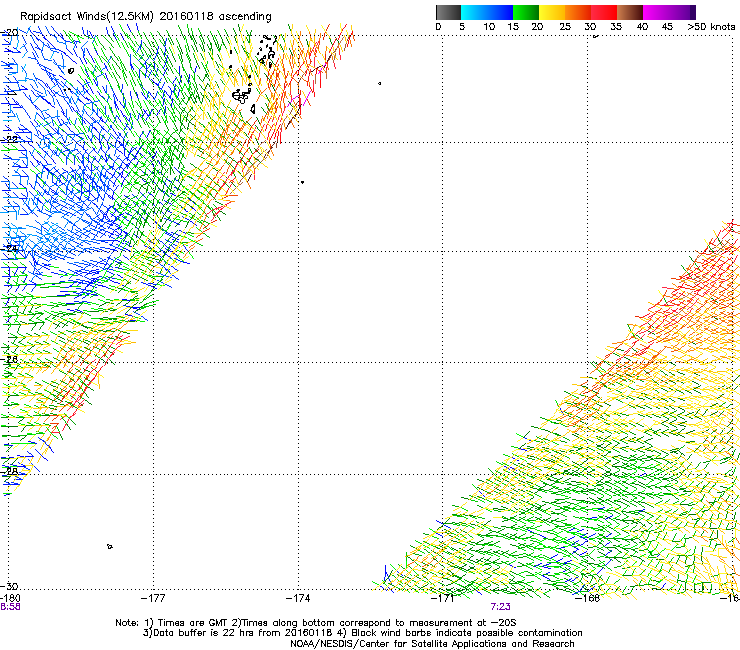Image resolution: width=740 pixels, height=650 pixels.
Task: Select the yellow 20-25 knots color bar segment
Action: (x=552, y=12)
